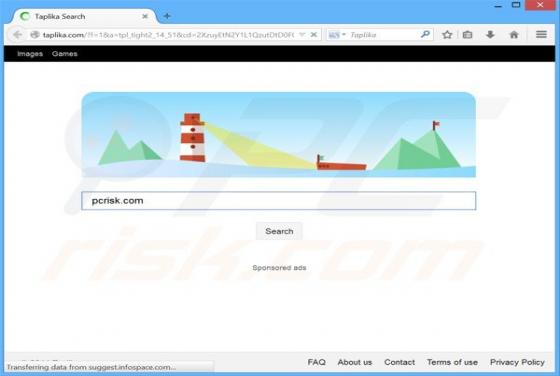Open the About us footer link

[355, 362]
